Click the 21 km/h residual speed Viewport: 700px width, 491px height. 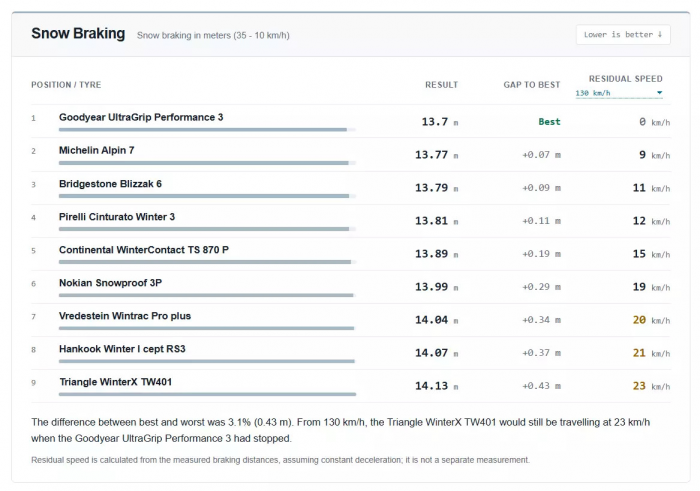click(651, 353)
